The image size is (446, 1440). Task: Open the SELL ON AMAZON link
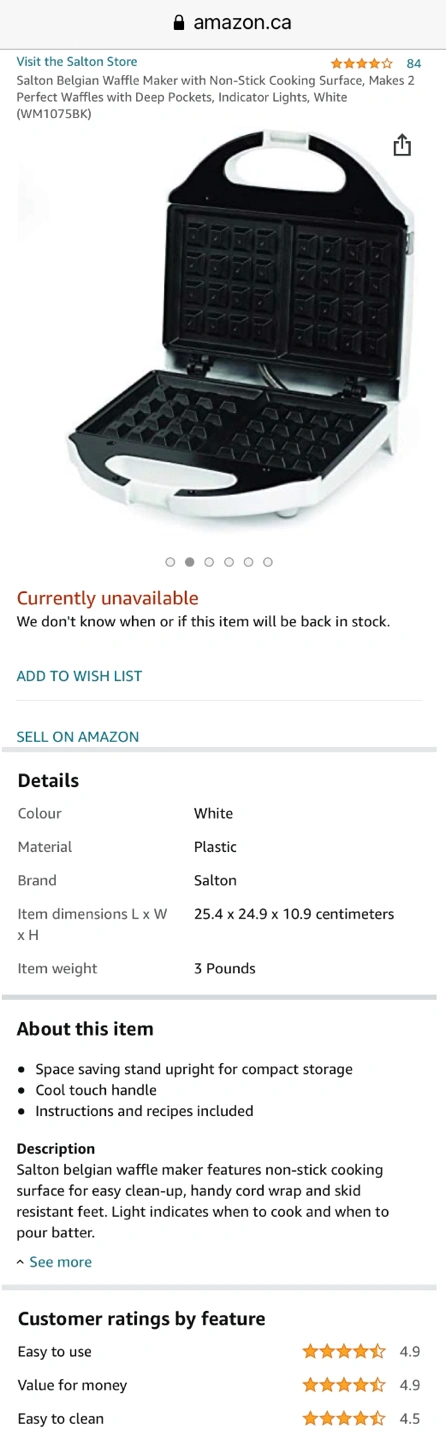[78, 737]
